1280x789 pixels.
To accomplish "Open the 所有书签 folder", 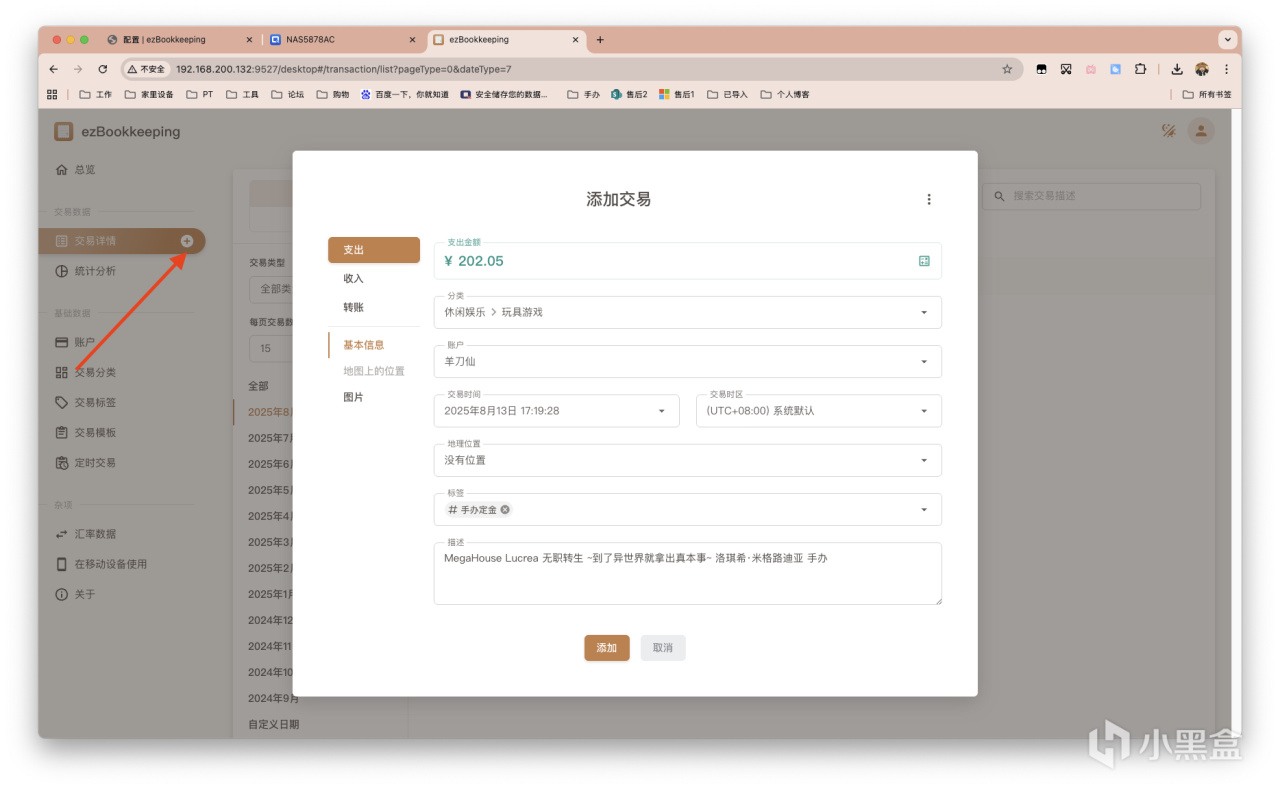I will pyautogui.click(x=1207, y=95).
